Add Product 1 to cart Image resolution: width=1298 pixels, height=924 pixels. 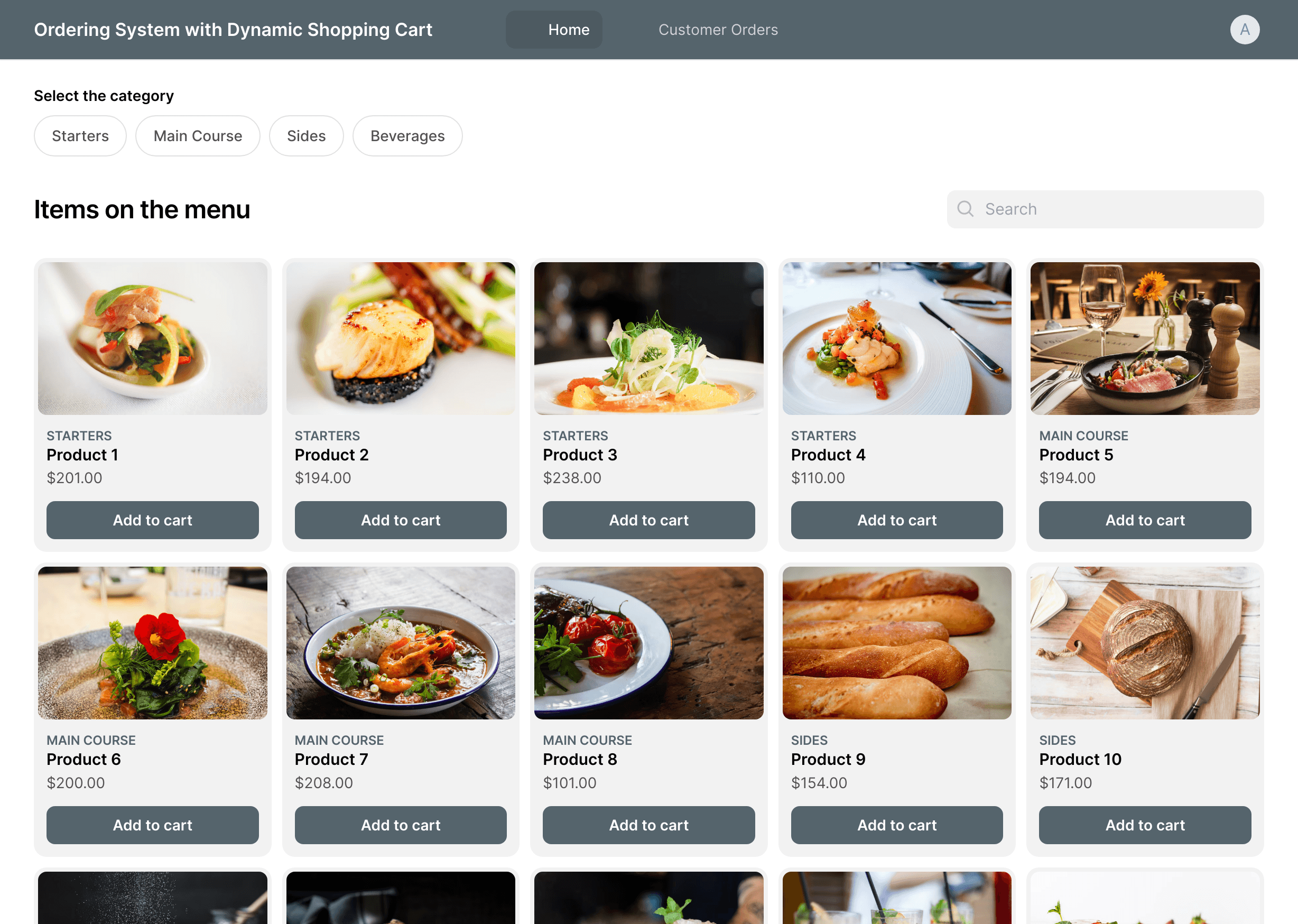[152, 520]
